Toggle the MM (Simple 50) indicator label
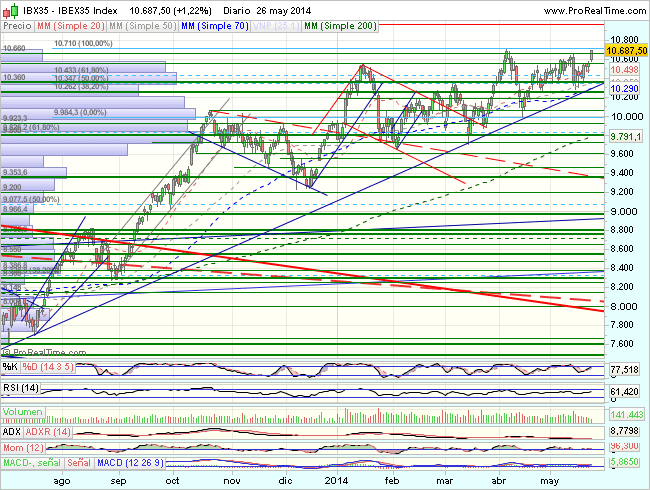Screen dimensions: 650x490 [x=143, y=22]
